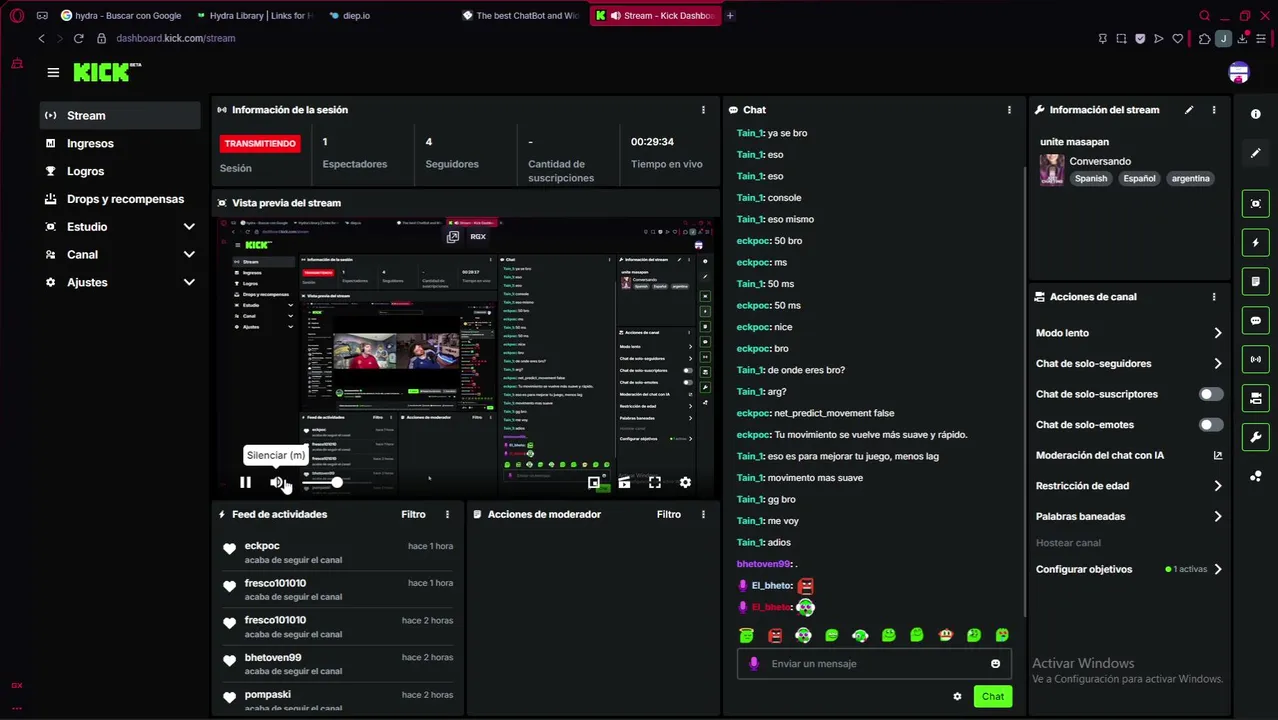The image size is (1278, 720).
Task: Toggle activity feed lightning widget in sidebar
Action: point(1256,243)
